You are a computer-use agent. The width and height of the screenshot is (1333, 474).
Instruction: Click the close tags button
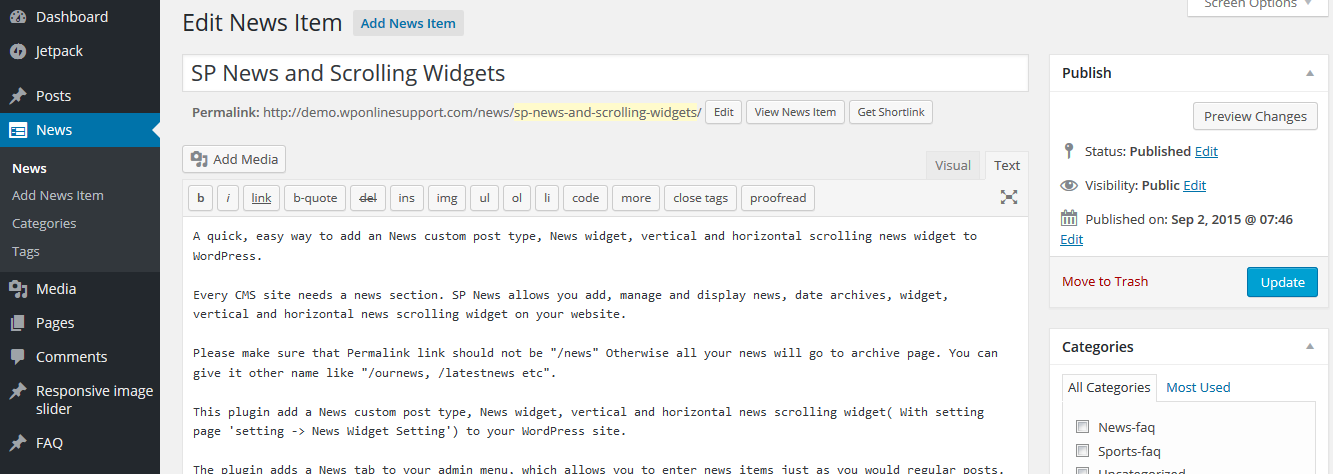(x=701, y=198)
